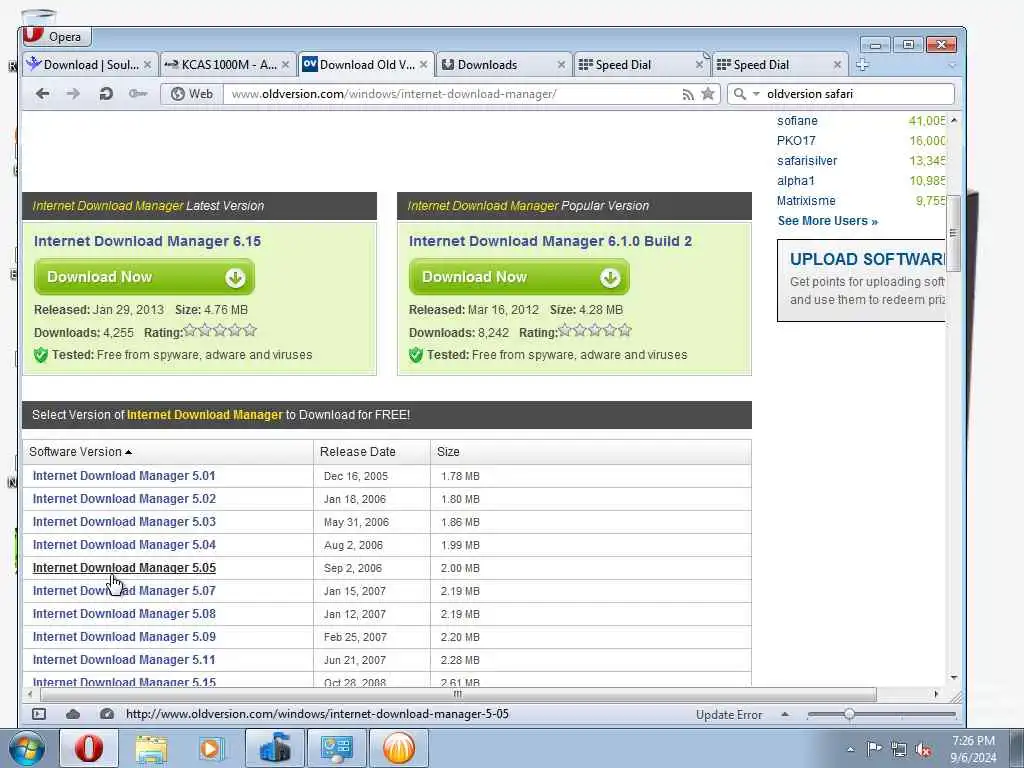The width and height of the screenshot is (1024, 768).
Task: Go back with the back arrow
Action: click(x=43, y=94)
